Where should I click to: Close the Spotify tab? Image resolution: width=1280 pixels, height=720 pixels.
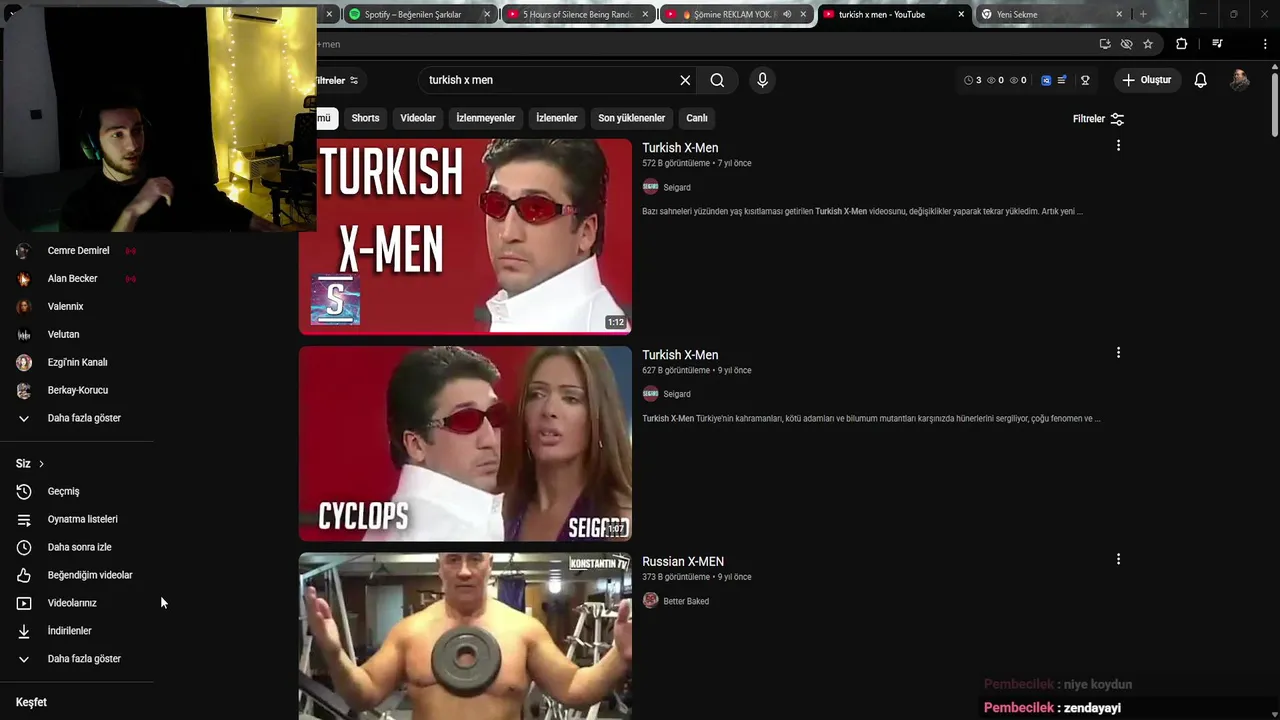(x=487, y=15)
